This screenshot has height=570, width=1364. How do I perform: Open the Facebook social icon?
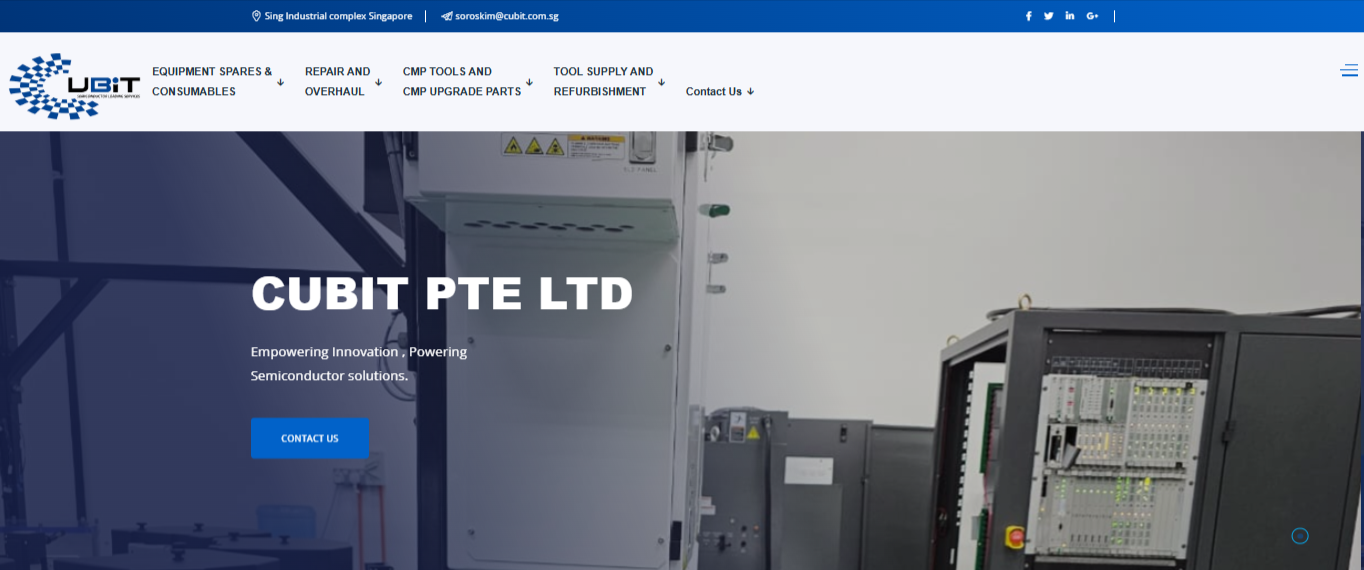(x=1028, y=16)
